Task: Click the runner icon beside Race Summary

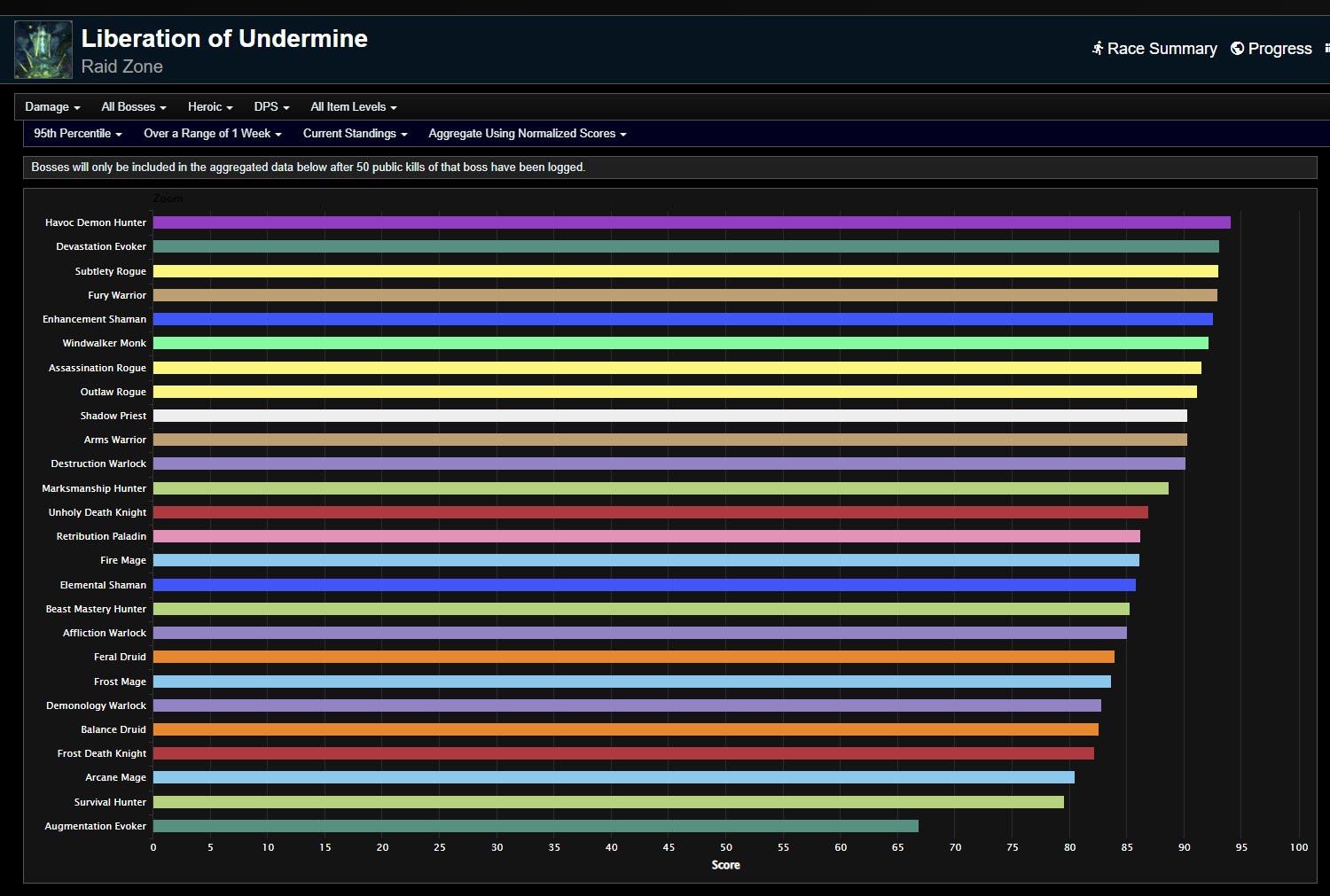Action: click(1098, 49)
